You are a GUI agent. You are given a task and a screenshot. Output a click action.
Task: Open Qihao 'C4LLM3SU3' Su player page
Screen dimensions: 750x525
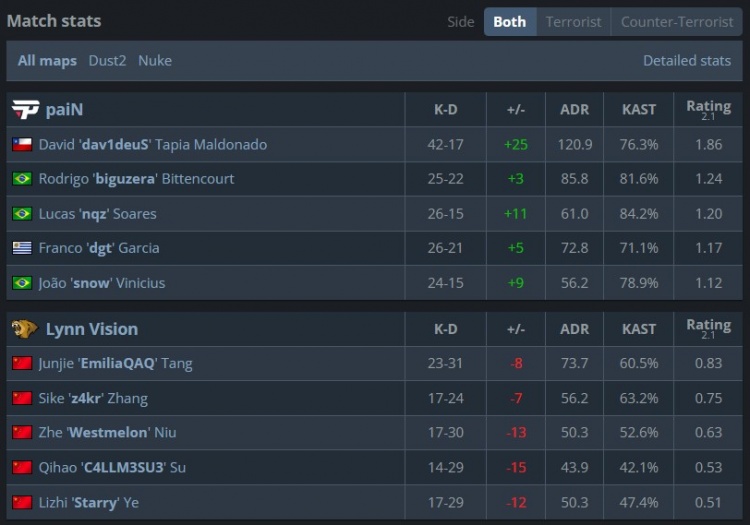pos(112,468)
